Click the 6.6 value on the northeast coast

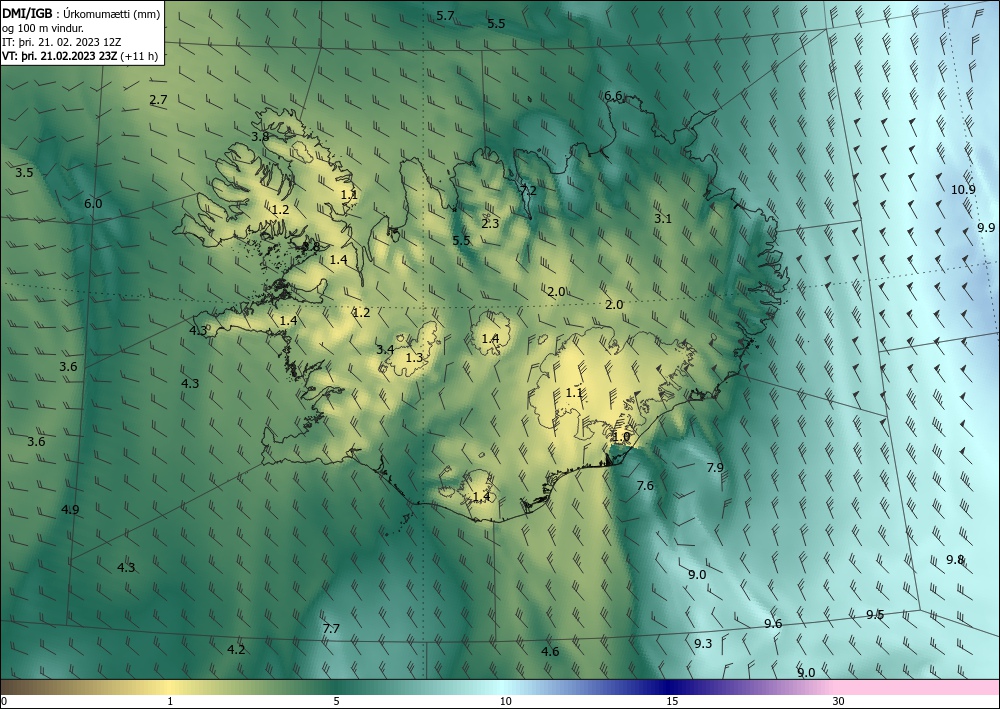613,96
